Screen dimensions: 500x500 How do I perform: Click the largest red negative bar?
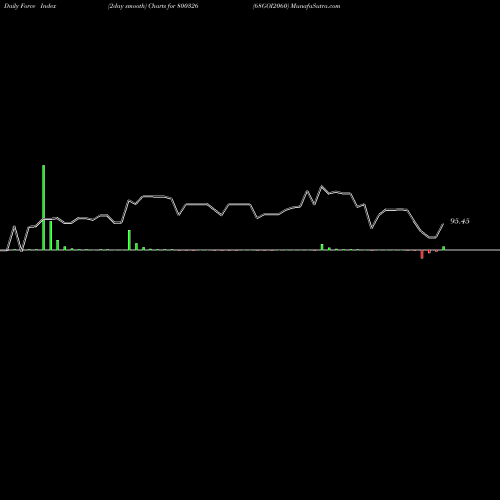(422, 254)
